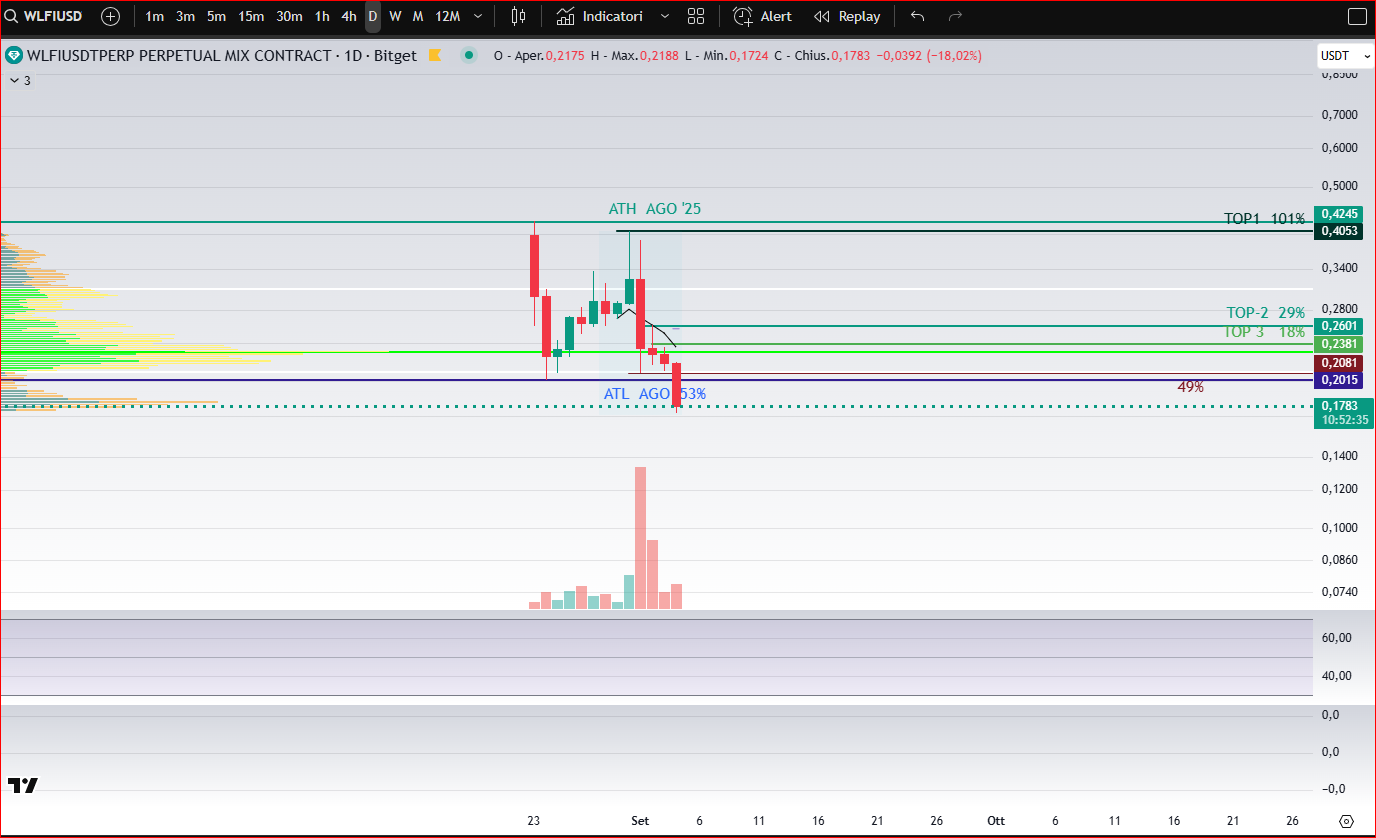Open the candlestick chart type selector
The width and height of the screenshot is (1376, 838).
tap(518, 16)
